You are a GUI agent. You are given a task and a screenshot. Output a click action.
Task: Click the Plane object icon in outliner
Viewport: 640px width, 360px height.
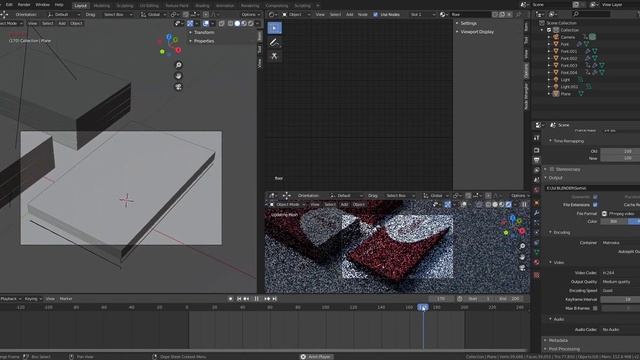556,94
